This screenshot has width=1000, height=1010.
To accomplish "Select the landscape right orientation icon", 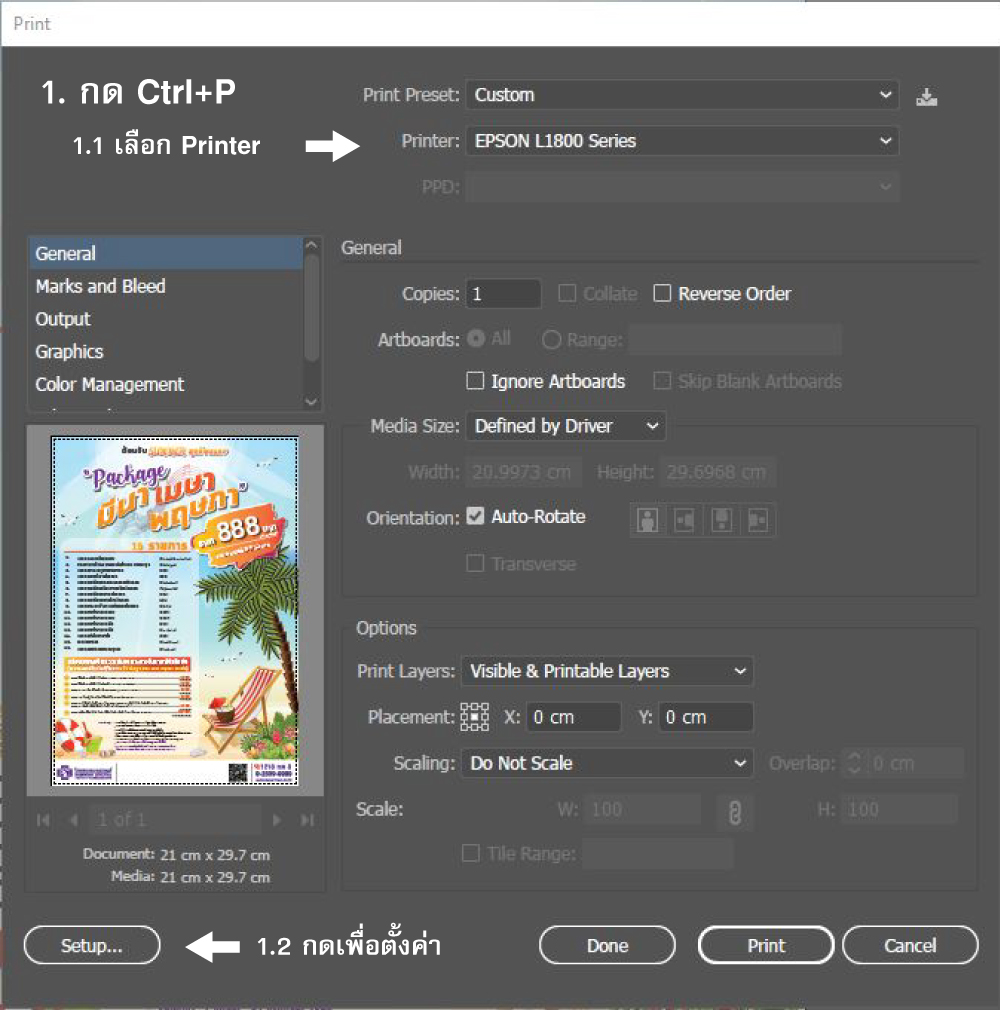I will [x=758, y=520].
